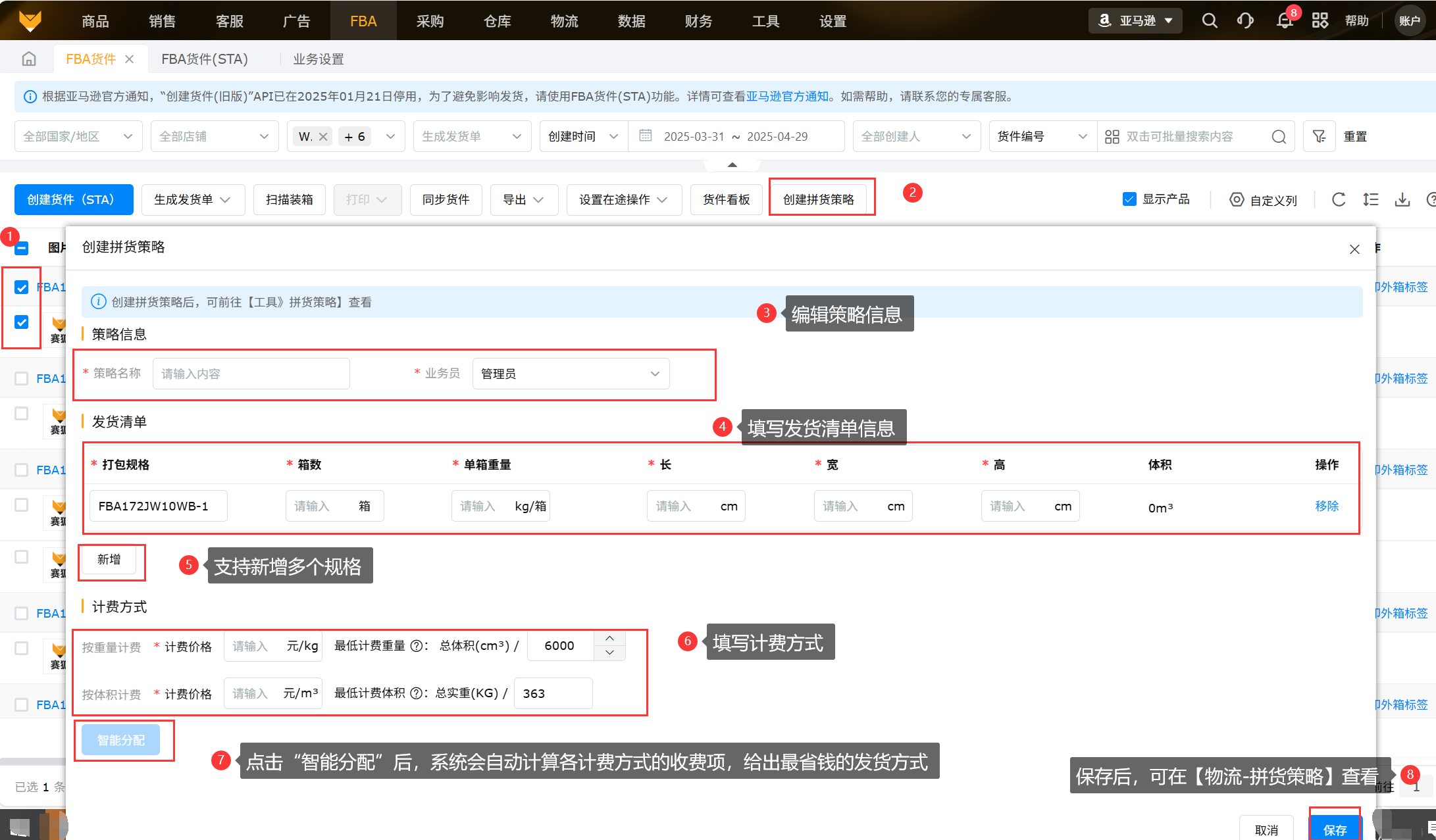Open the 全部国家/地区 dropdown
This screenshot has width=1436, height=840.
[x=78, y=136]
